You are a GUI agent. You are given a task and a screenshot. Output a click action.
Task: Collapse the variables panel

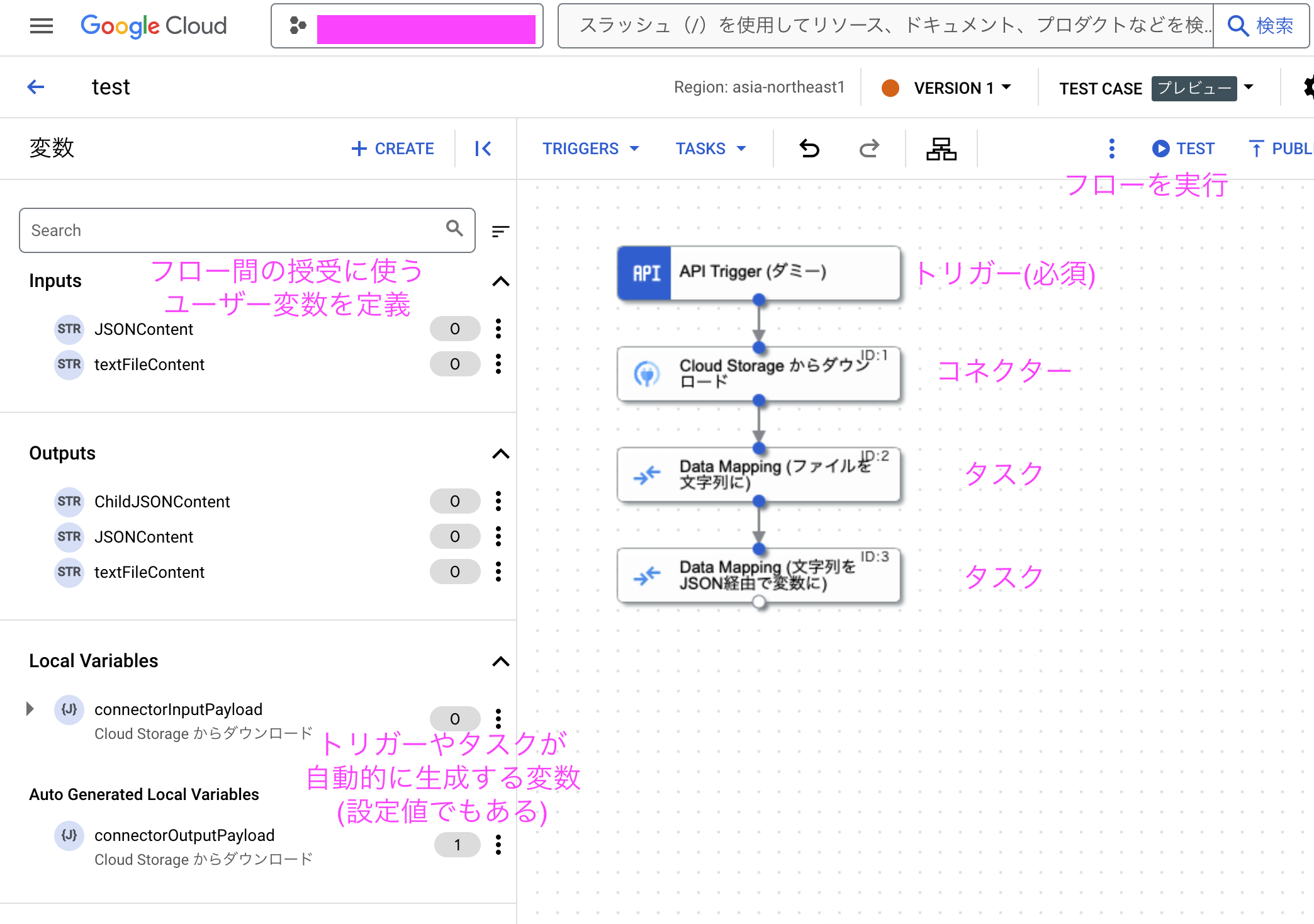tap(483, 149)
